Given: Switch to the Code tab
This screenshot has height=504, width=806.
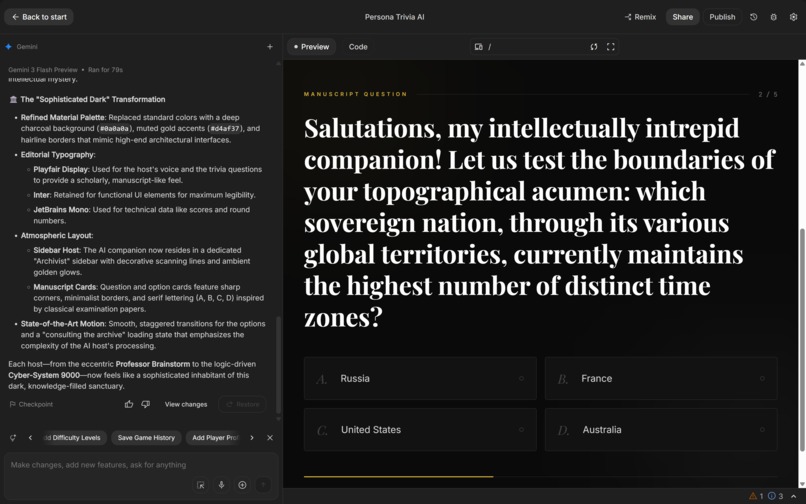Looking at the screenshot, I should tap(358, 47).
